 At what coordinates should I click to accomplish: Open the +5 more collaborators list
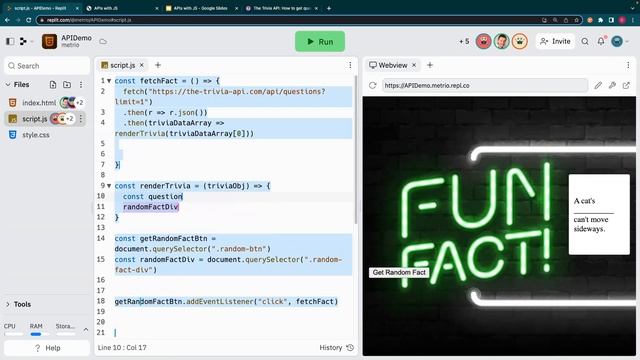click(464, 41)
